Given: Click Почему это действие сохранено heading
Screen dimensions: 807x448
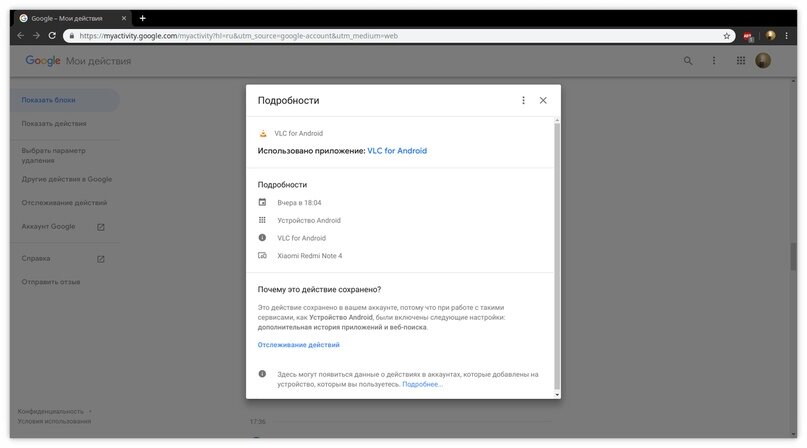Looking at the screenshot, I should pyautogui.click(x=319, y=289).
